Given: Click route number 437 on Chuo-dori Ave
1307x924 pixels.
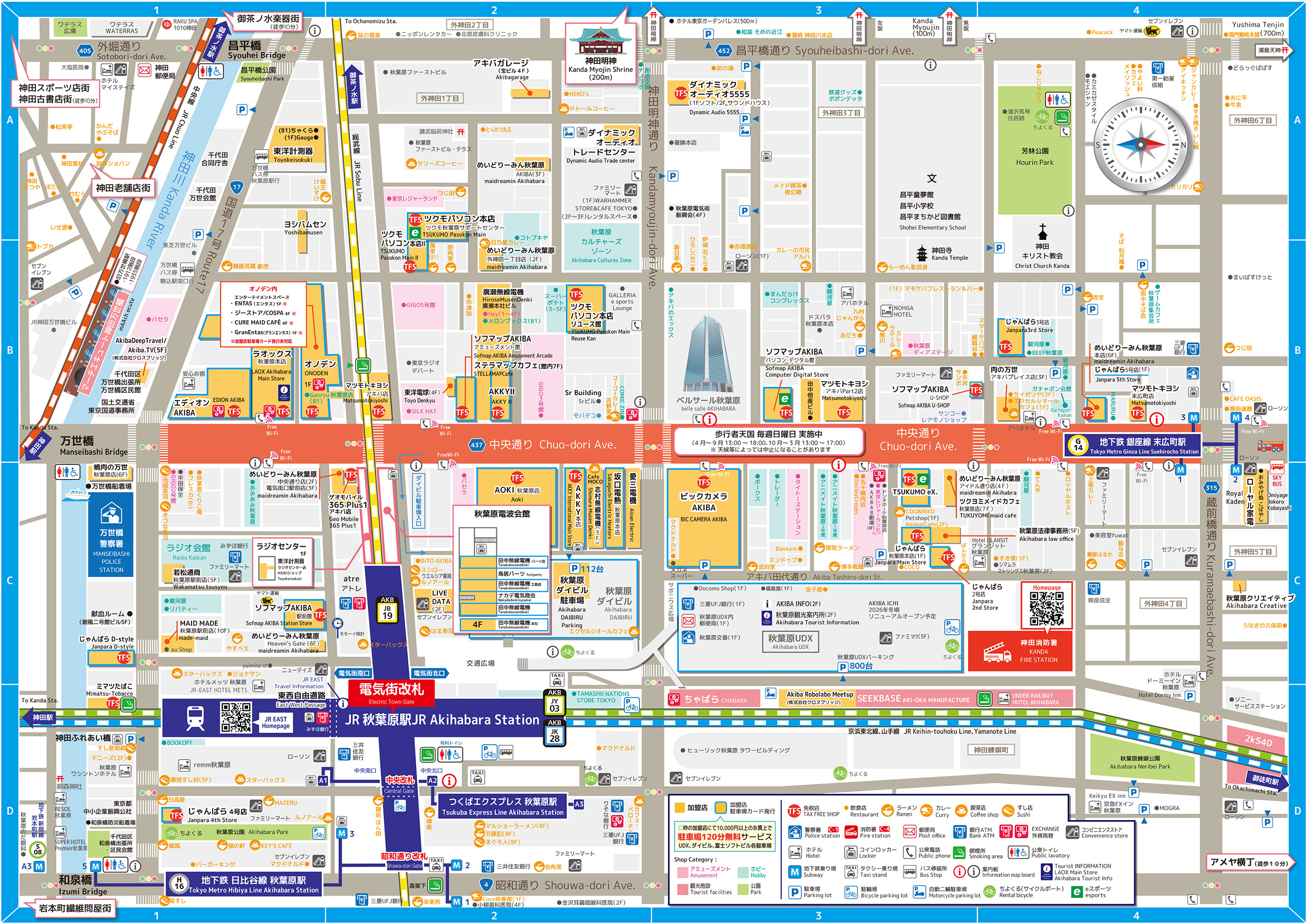Looking at the screenshot, I should click(x=477, y=445).
